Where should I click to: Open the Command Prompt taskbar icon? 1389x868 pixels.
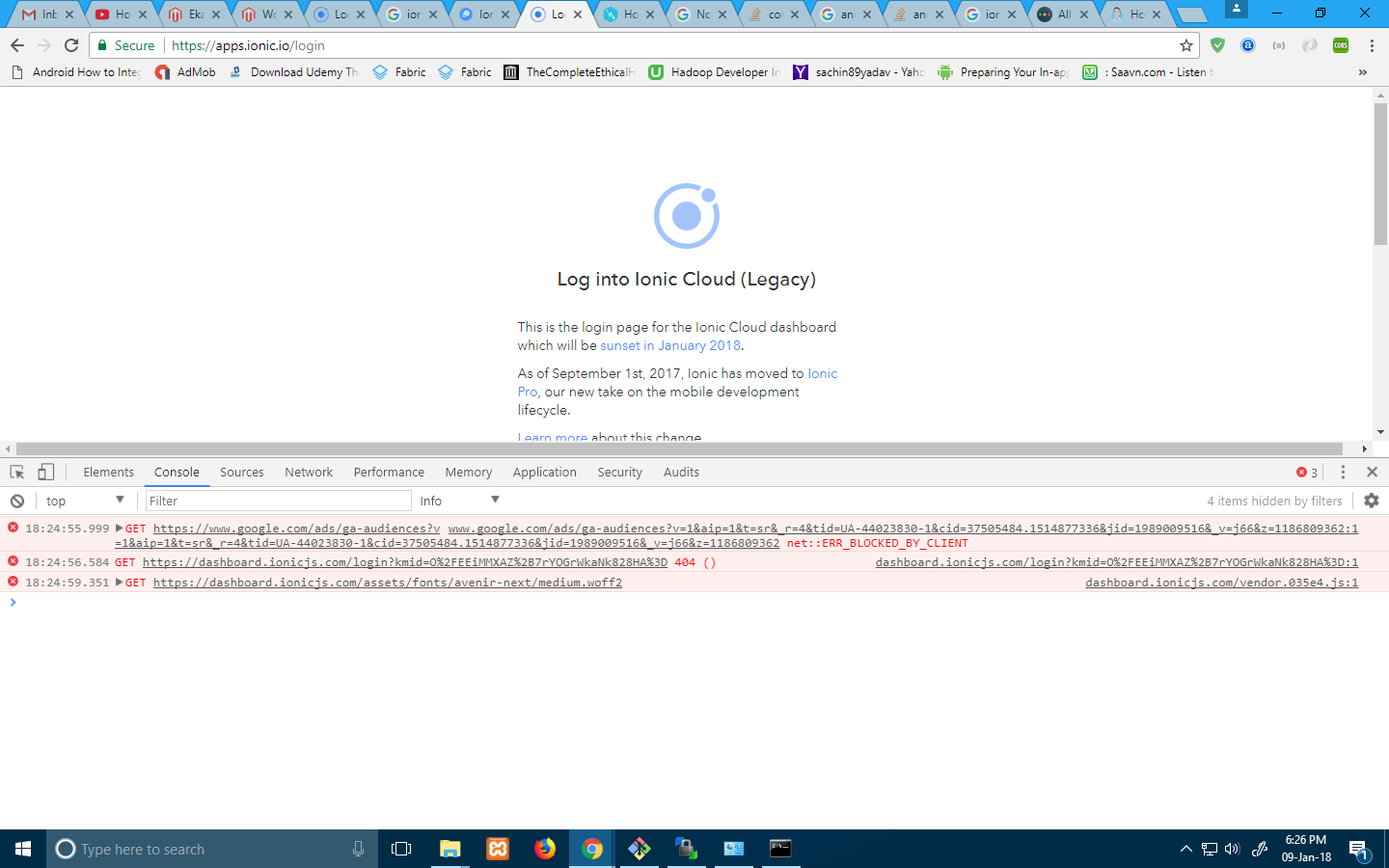780,849
